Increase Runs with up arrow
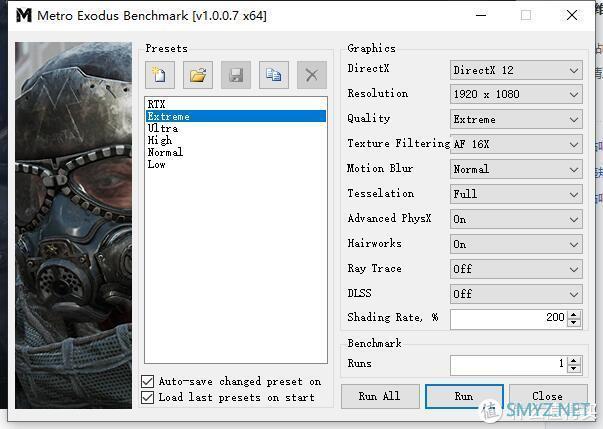 click(574, 361)
